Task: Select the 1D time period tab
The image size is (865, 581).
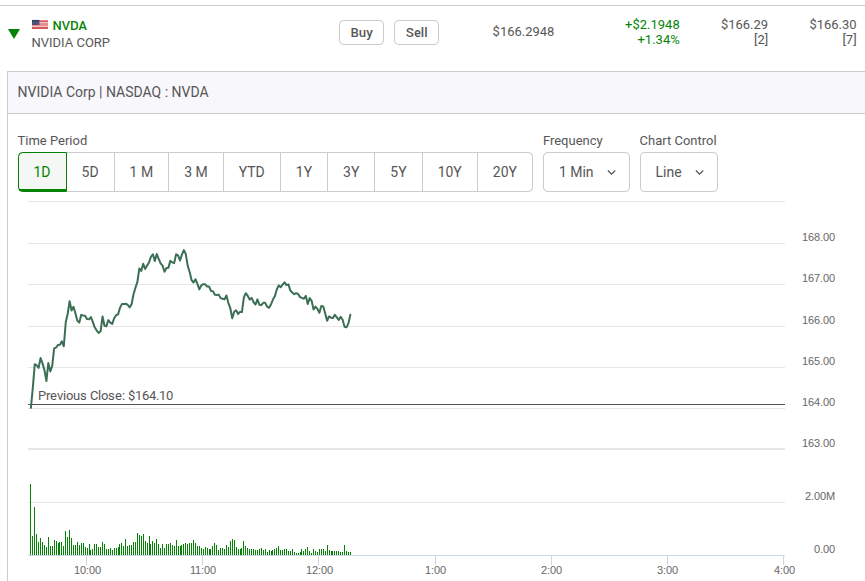Action: pos(42,172)
